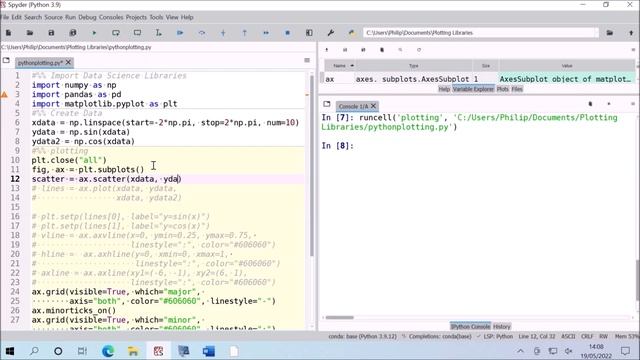Browse for a working directory
The image size is (640, 360).
[x=610, y=33]
